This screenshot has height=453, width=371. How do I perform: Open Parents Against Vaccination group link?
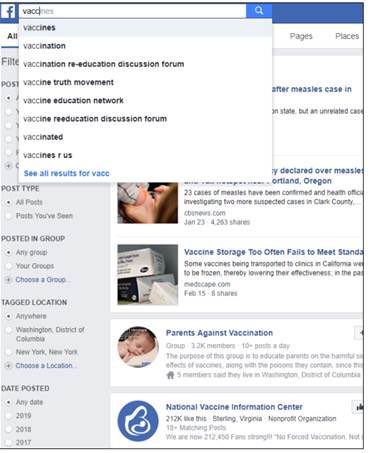(219, 333)
